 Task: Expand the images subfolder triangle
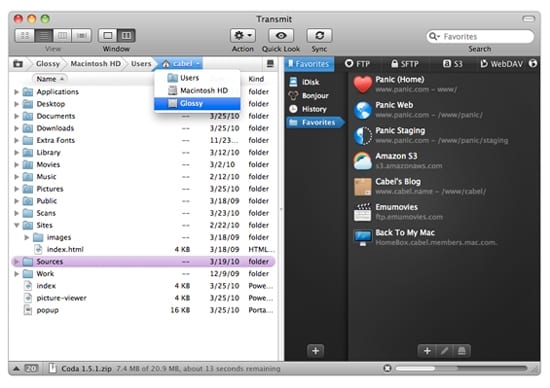tap(26, 238)
